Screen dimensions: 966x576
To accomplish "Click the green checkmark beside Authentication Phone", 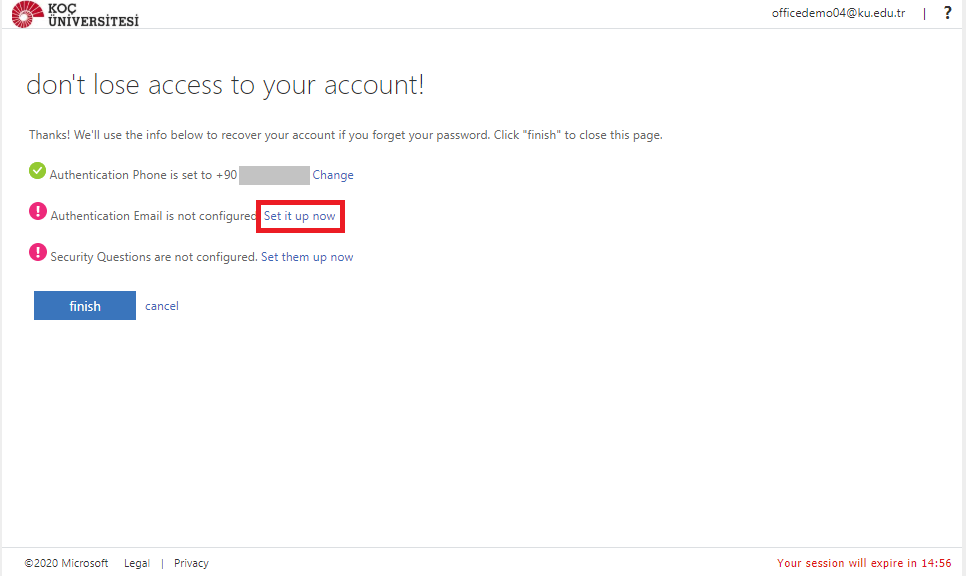I will [x=38, y=171].
